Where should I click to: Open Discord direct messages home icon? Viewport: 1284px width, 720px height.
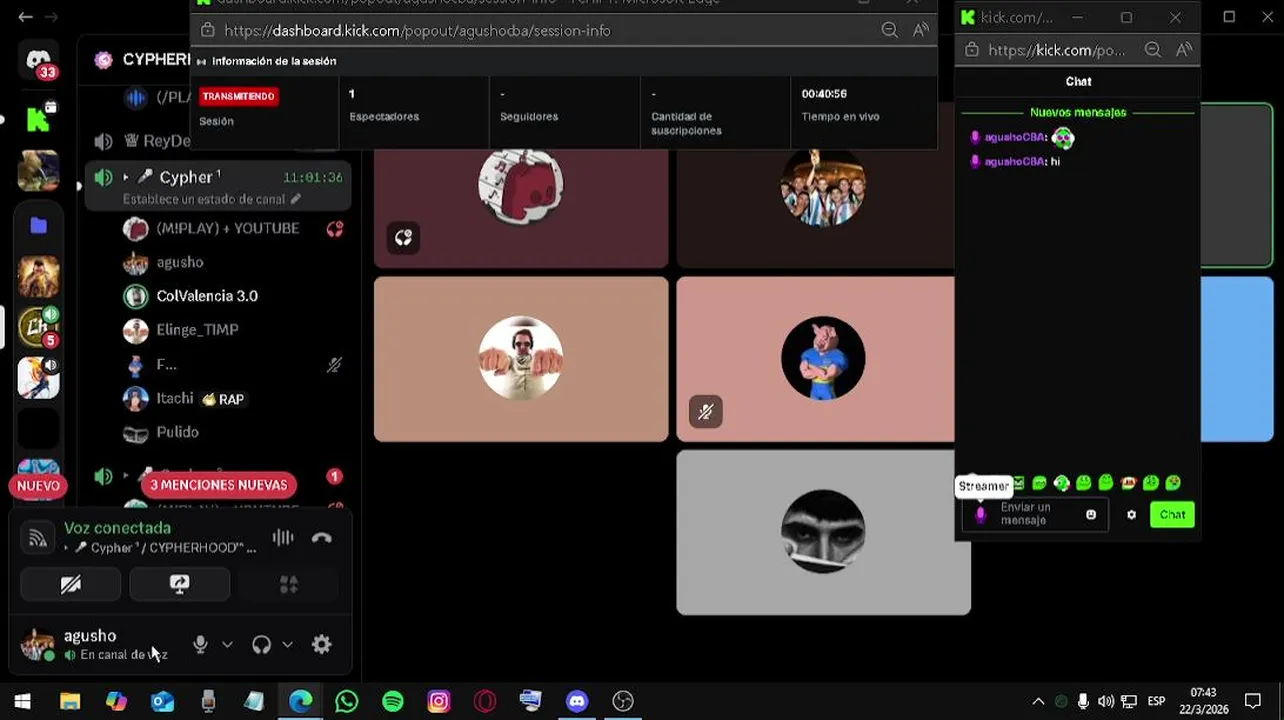[39, 60]
